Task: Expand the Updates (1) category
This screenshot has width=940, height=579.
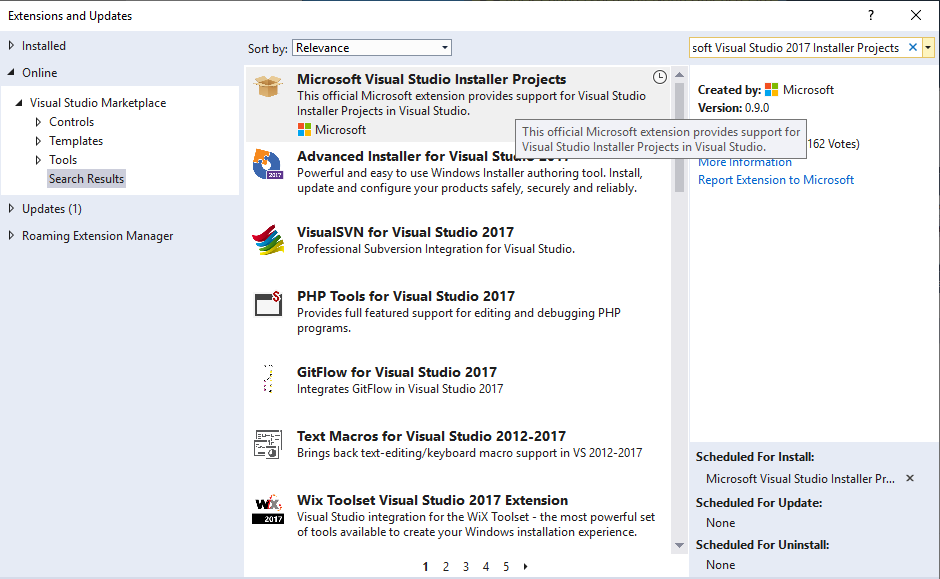Action: [x=11, y=209]
